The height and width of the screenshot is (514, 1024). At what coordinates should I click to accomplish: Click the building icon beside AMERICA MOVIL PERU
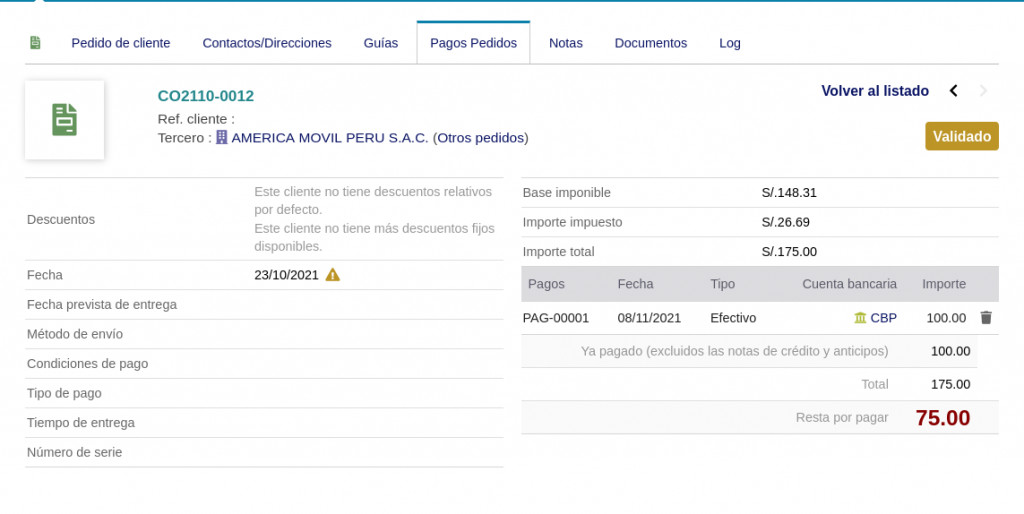(222, 138)
